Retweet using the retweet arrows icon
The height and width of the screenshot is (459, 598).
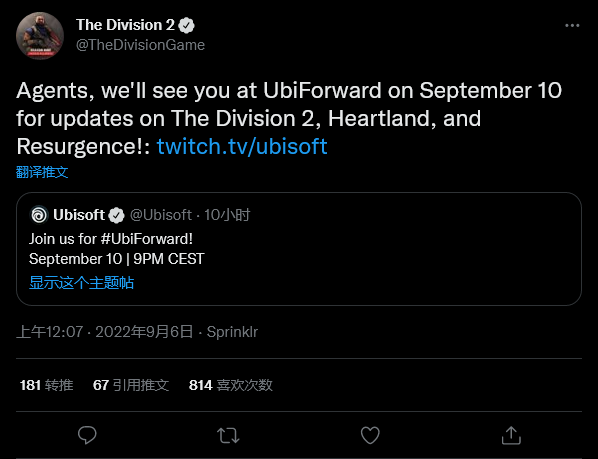click(228, 435)
